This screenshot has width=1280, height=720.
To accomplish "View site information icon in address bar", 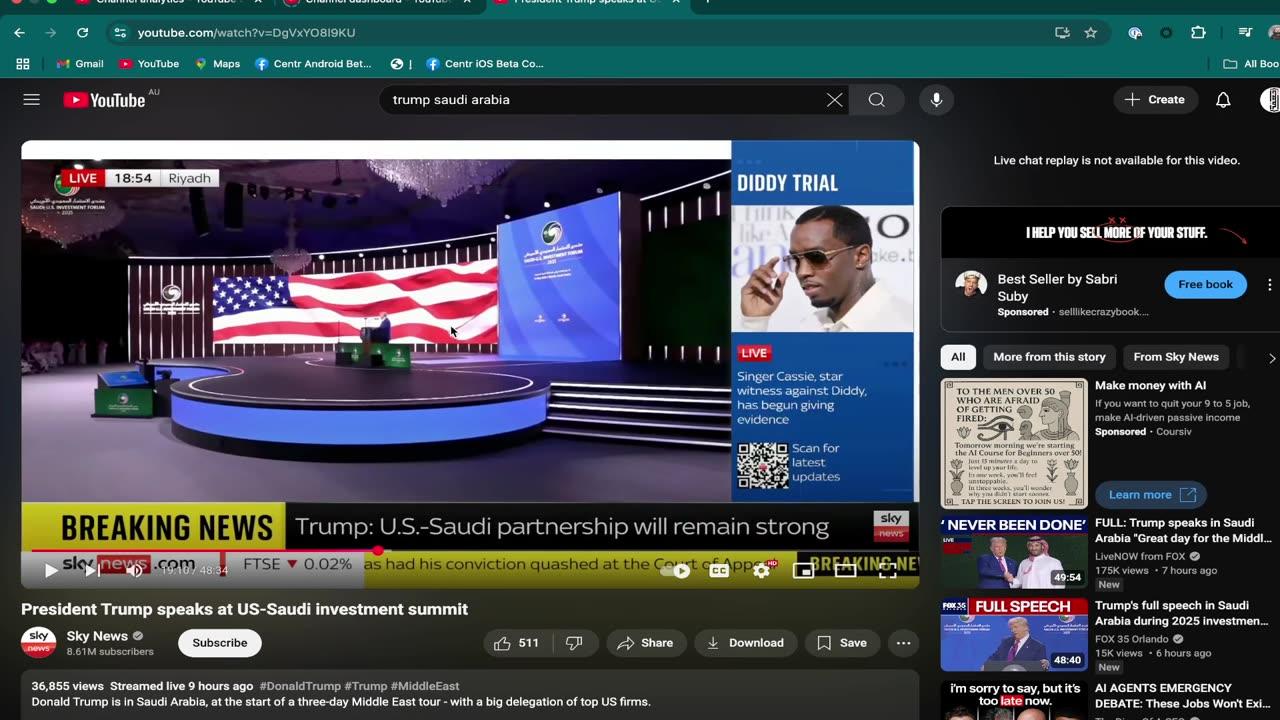I will pos(120,33).
